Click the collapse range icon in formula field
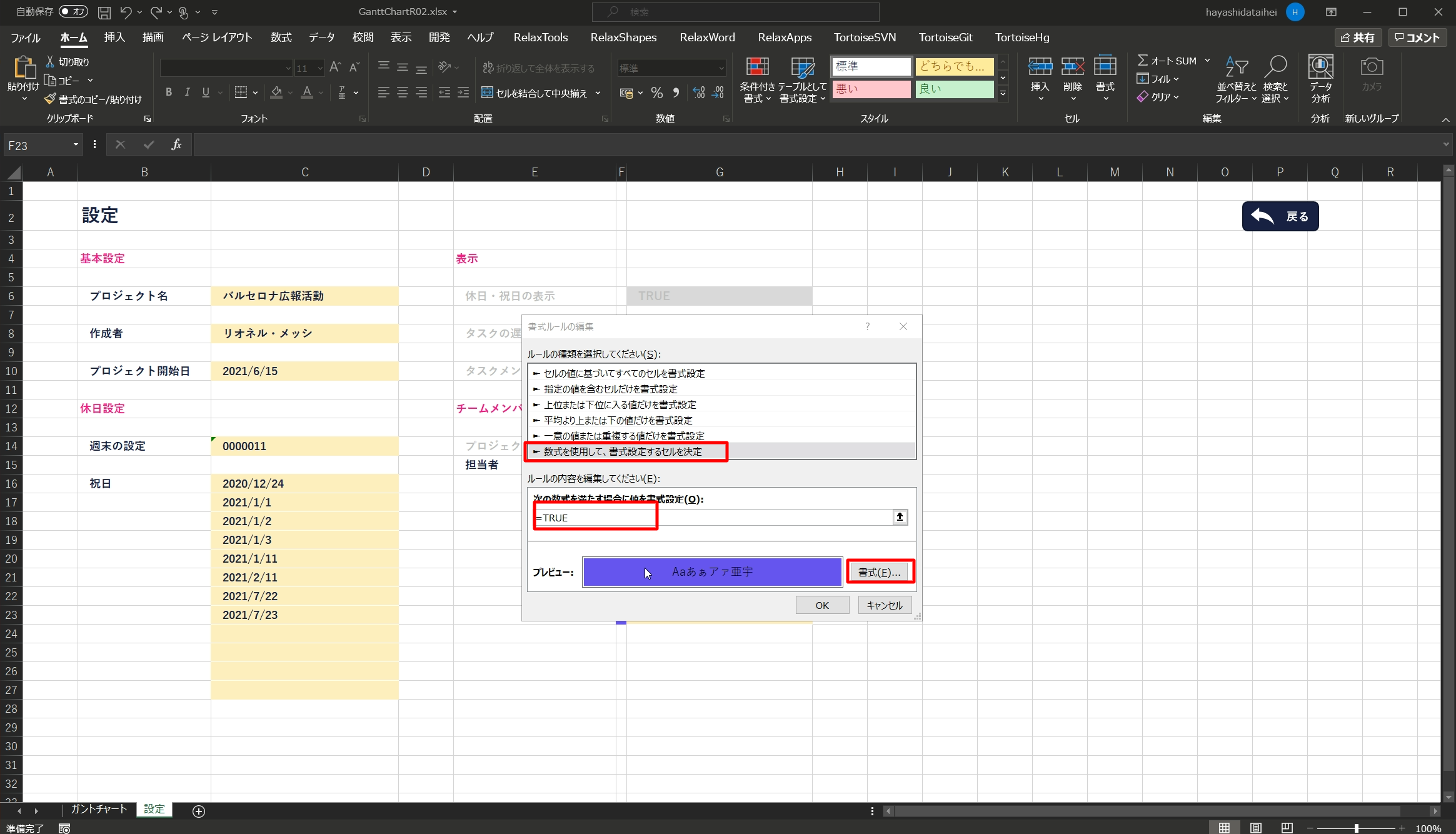The width and height of the screenshot is (1456, 834). tap(900, 517)
